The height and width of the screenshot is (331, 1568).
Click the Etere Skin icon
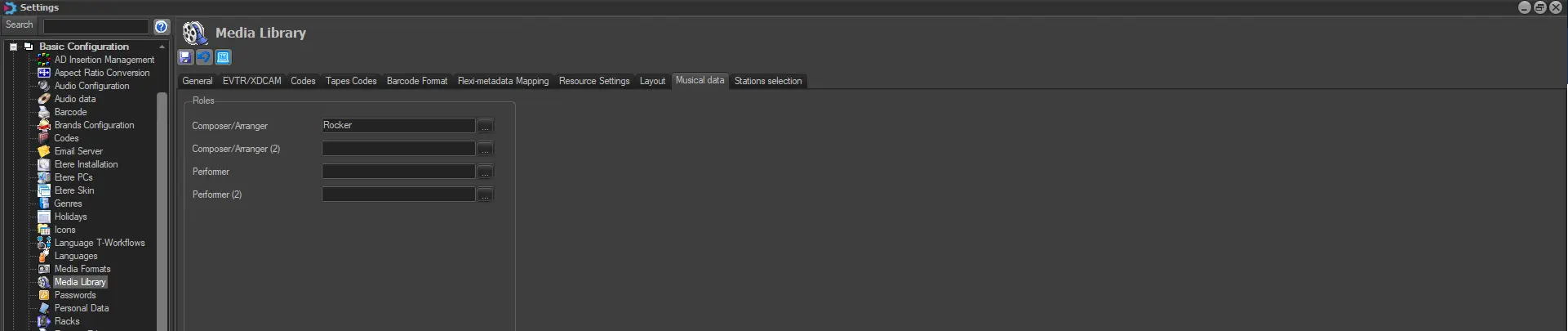[44, 190]
